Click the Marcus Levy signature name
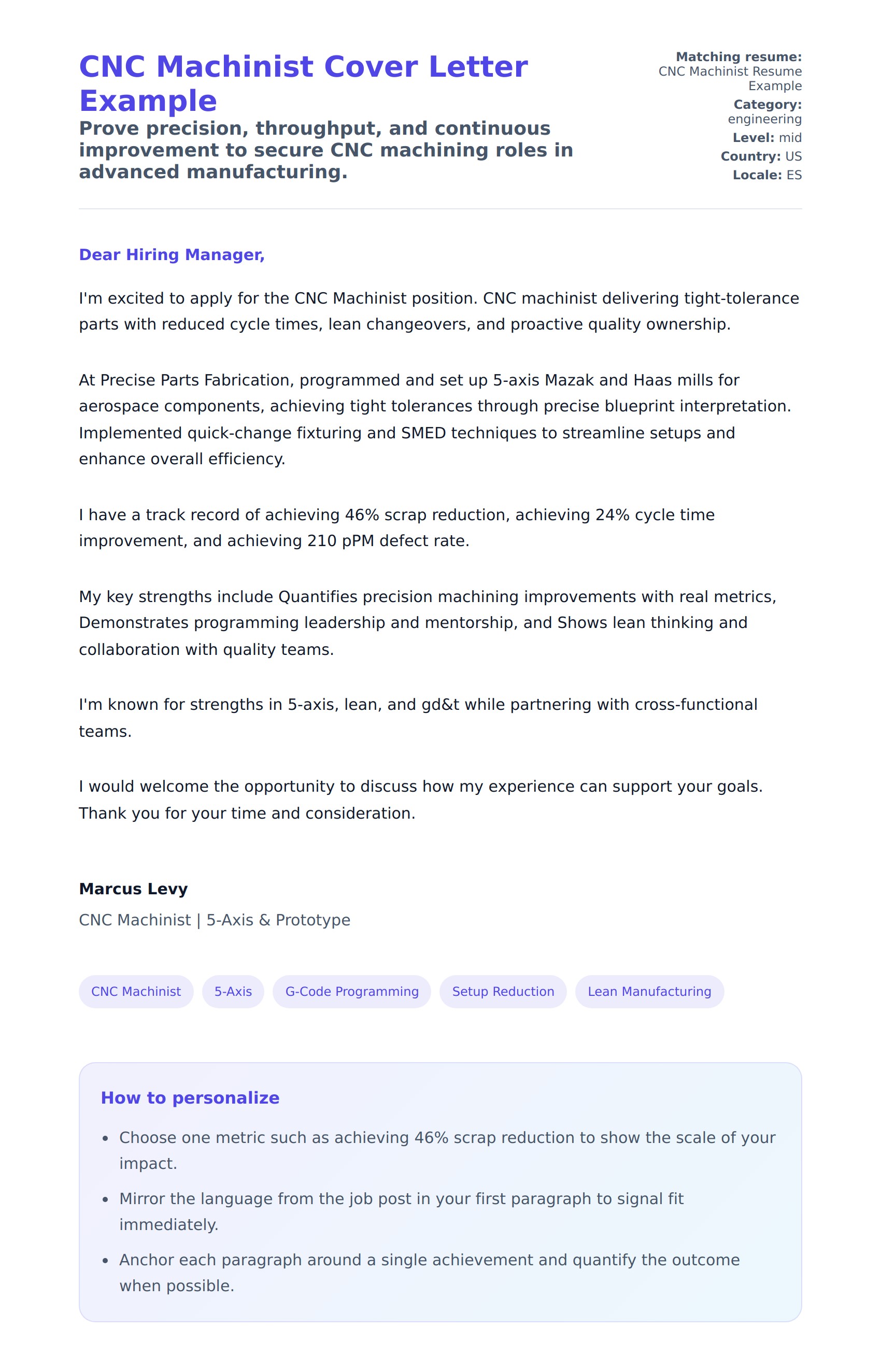Image resolution: width=881 pixels, height=1372 pixels. (x=133, y=888)
